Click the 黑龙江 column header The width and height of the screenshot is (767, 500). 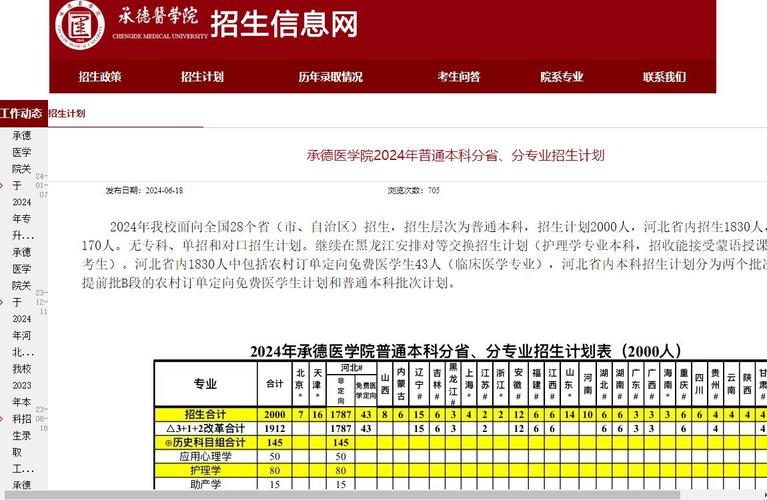pyautogui.click(x=453, y=384)
